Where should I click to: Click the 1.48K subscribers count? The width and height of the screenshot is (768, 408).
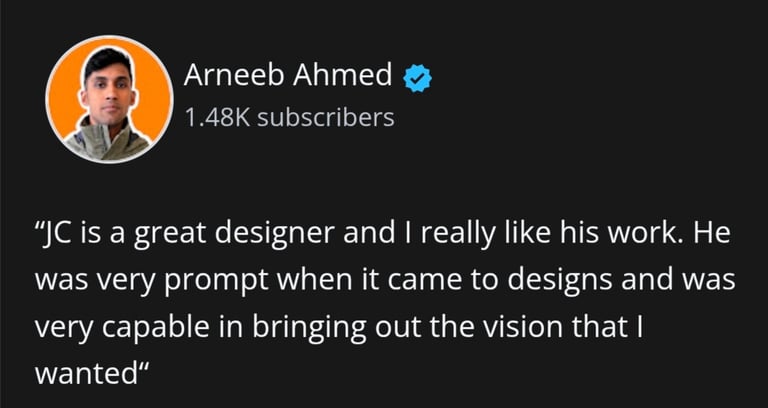tap(289, 118)
